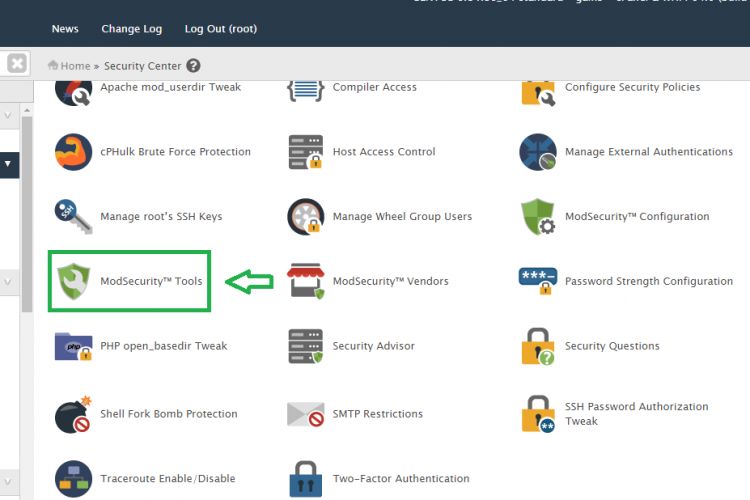
Task: Open Apache mod_userdir Tweak link
Action: (x=170, y=87)
